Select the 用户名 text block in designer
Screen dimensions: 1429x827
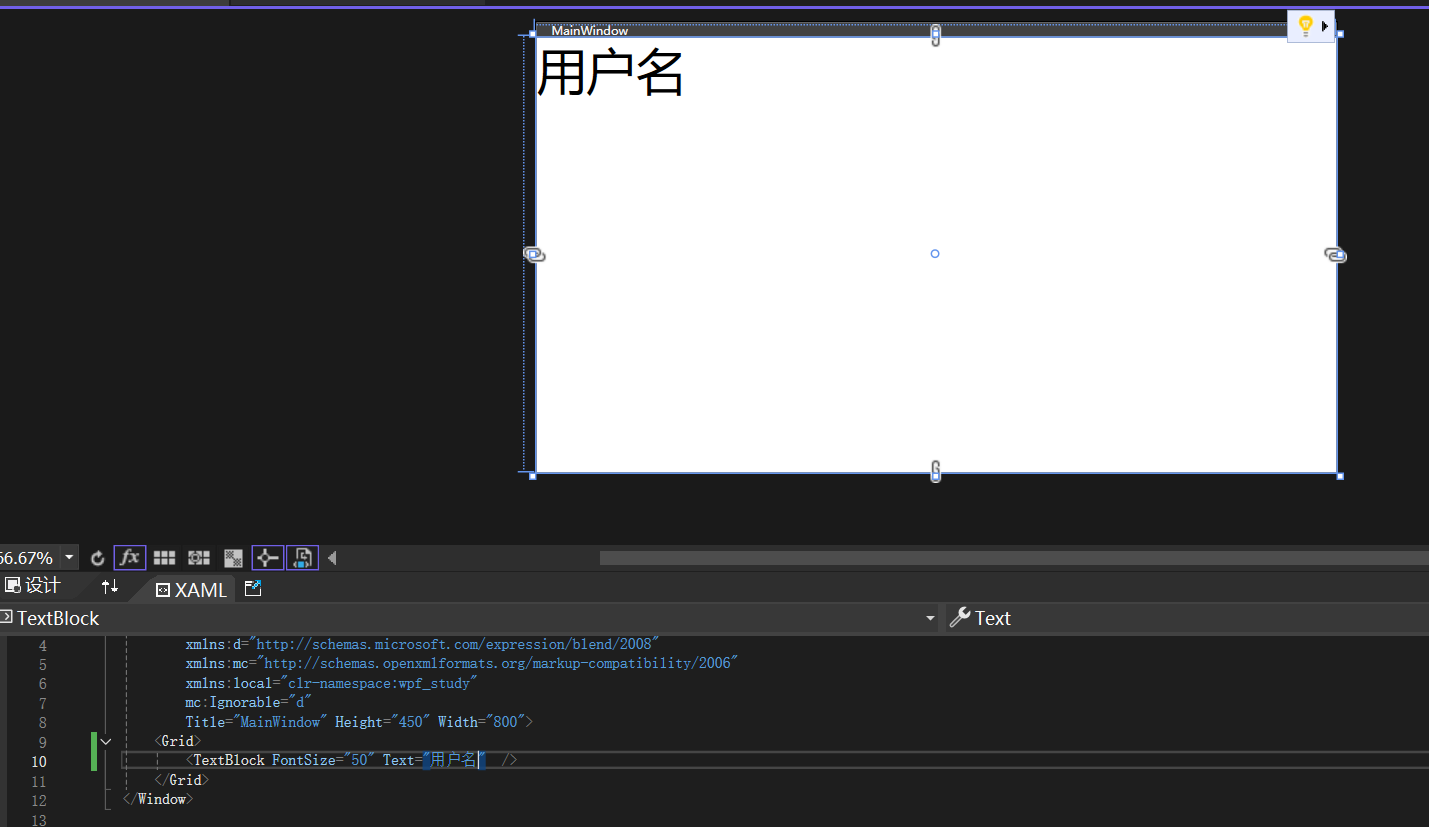(610, 73)
